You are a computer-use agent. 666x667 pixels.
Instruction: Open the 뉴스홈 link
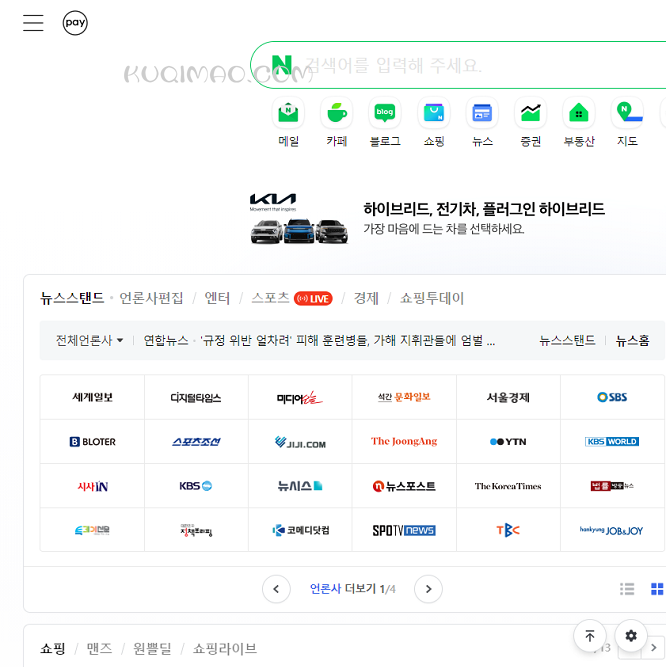(632, 341)
